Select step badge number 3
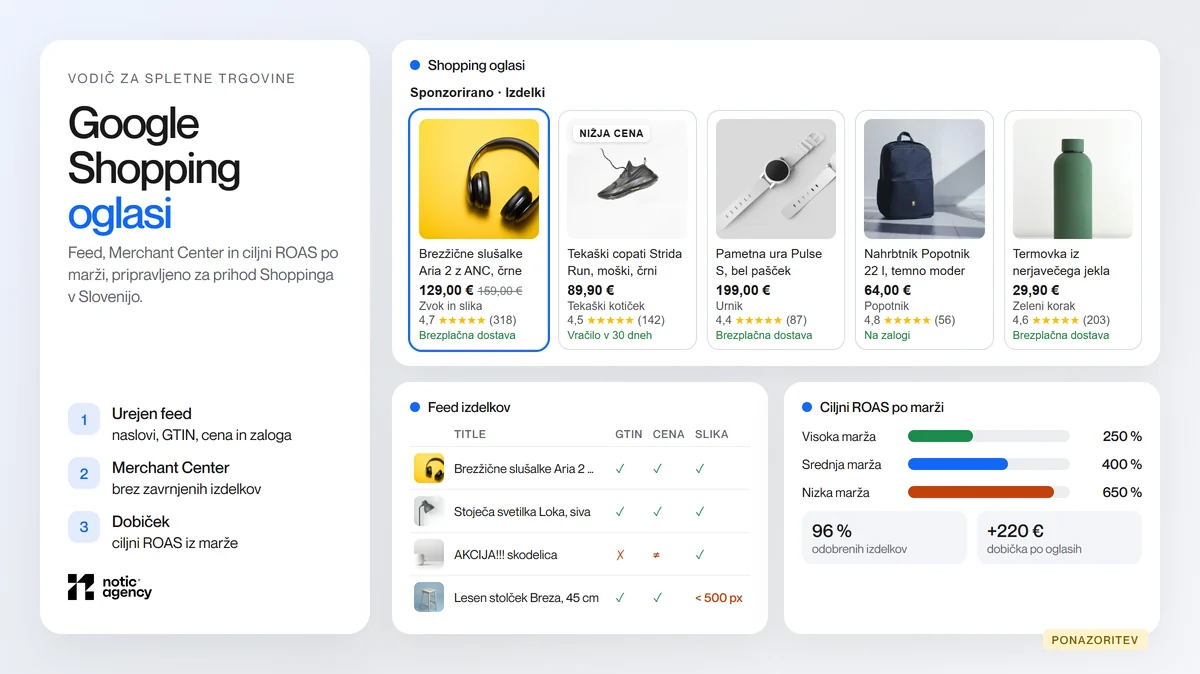 84,527
